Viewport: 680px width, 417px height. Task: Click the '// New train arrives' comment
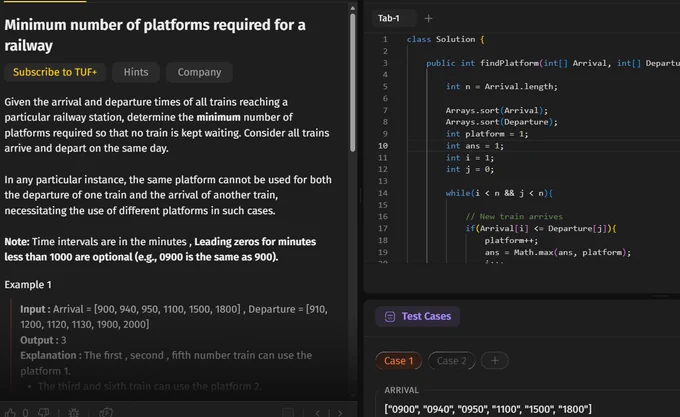514,216
